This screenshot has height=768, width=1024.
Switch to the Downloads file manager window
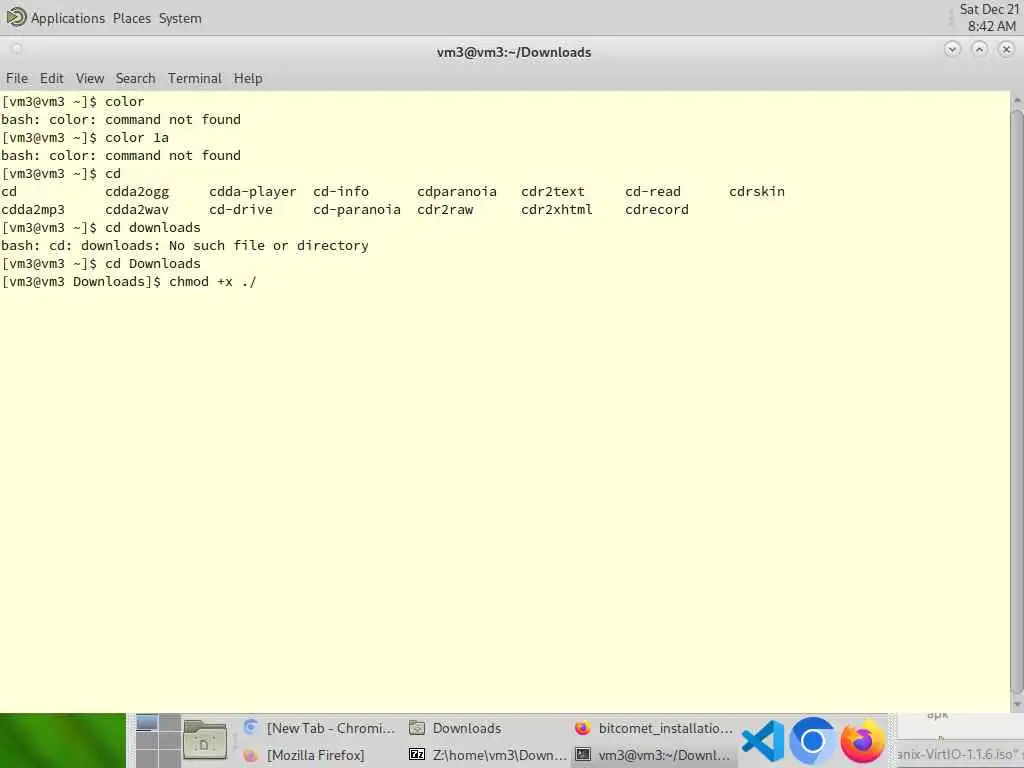(485, 728)
